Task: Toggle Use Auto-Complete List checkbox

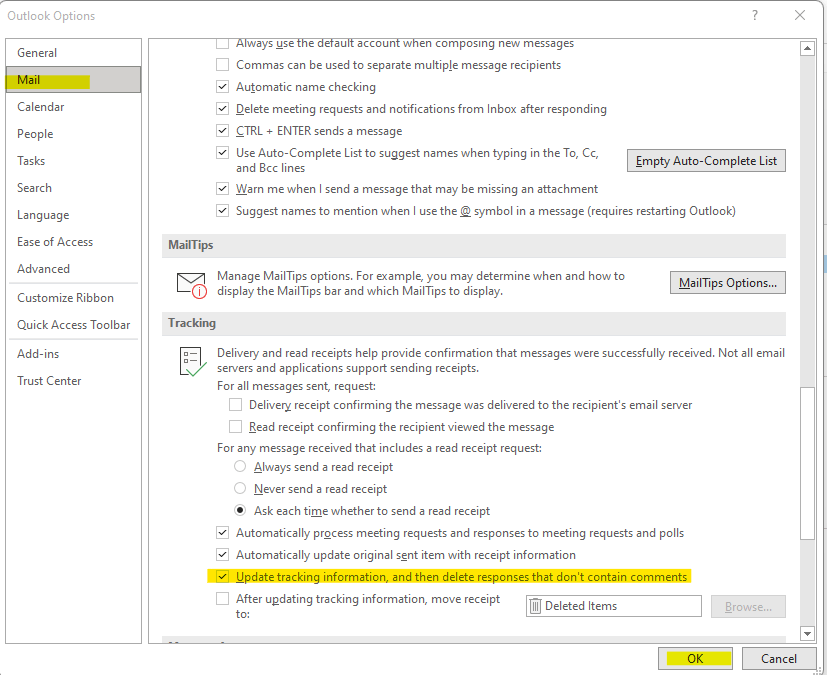Action: click(x=223, y=153)
